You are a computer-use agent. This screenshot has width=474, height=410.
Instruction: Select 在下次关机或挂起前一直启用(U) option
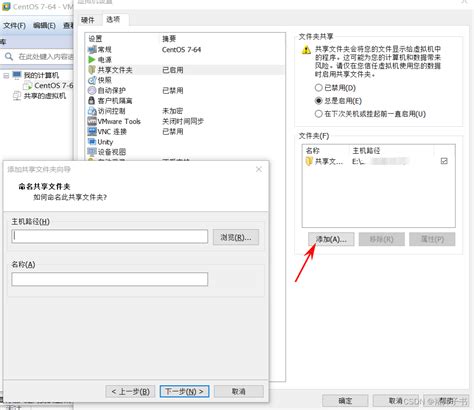[x=318, y=114]
